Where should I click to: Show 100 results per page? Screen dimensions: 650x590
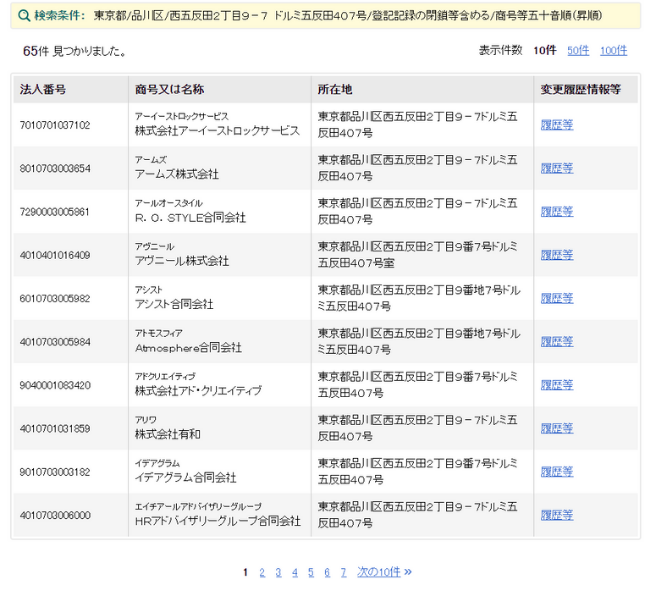(613, 50)
